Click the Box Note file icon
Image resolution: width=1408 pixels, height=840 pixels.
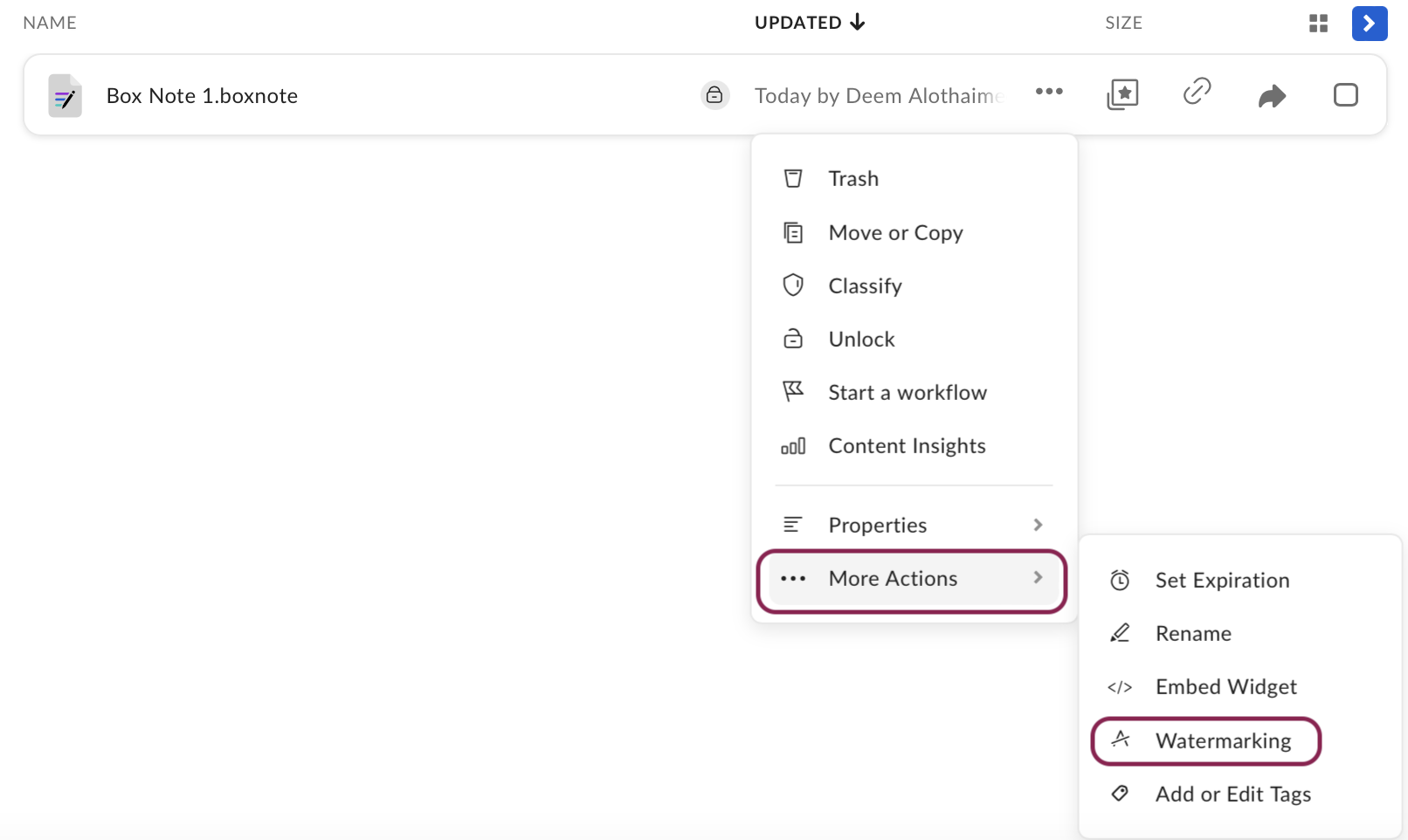[x=65, y=95]
